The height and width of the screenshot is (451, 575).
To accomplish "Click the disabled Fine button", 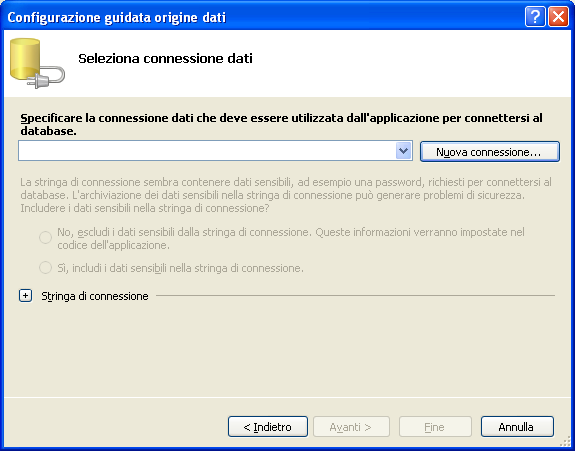I will click(435, 427).
